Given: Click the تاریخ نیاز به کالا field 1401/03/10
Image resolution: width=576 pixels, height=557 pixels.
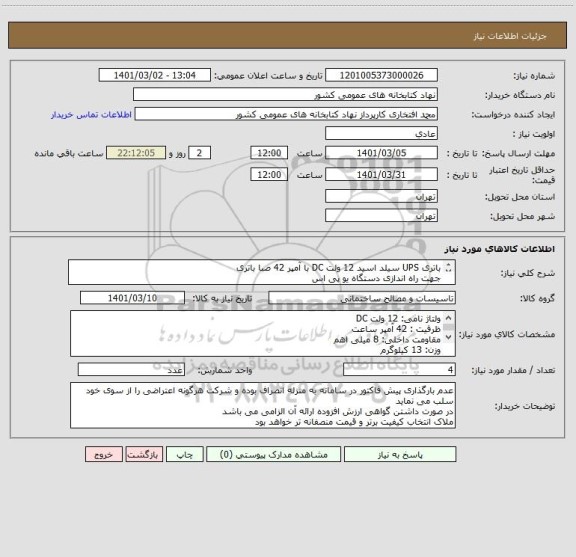Looking at the screenshot, I should 132,298.
